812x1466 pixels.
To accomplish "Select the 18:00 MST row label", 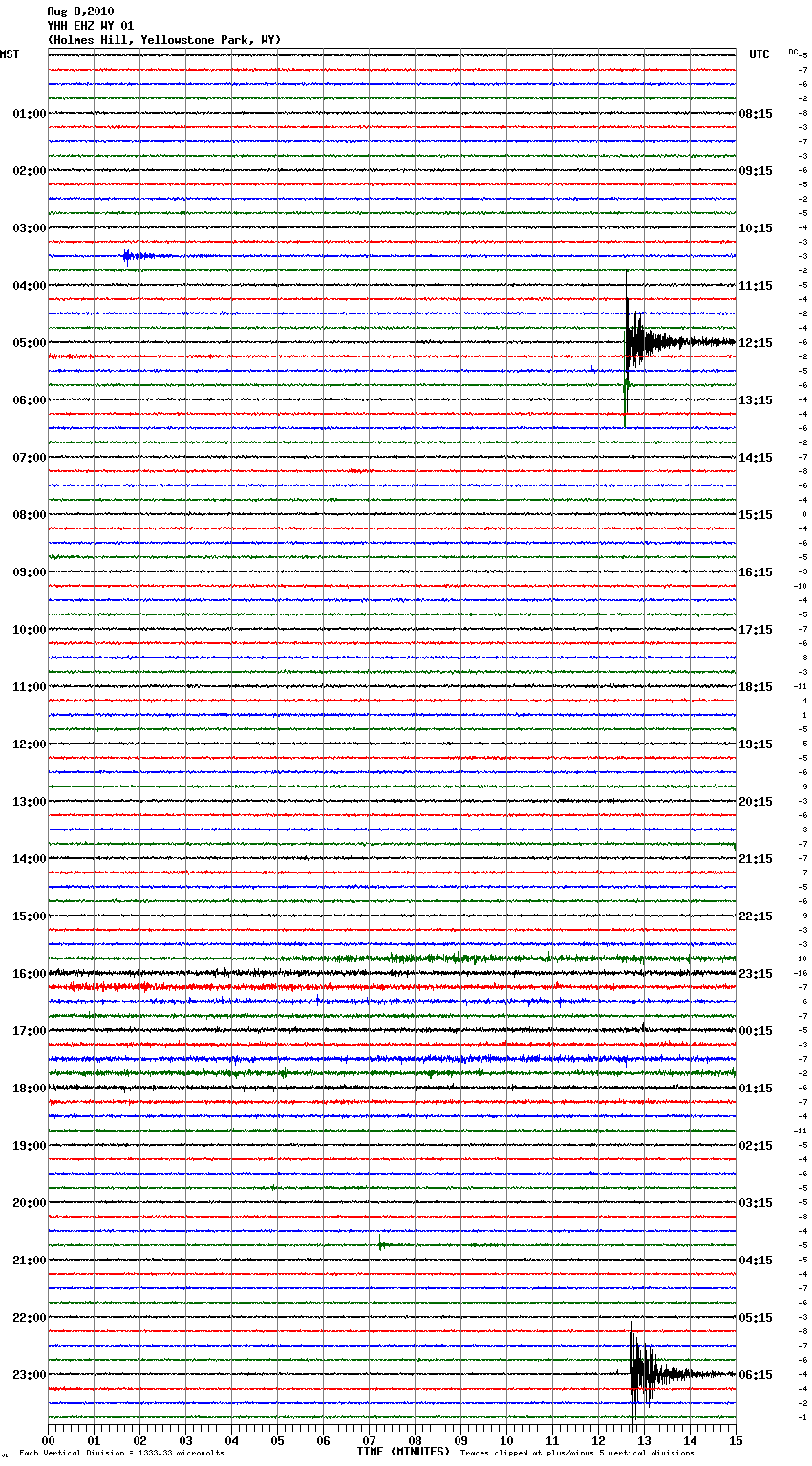I will tap(30, 1089).
